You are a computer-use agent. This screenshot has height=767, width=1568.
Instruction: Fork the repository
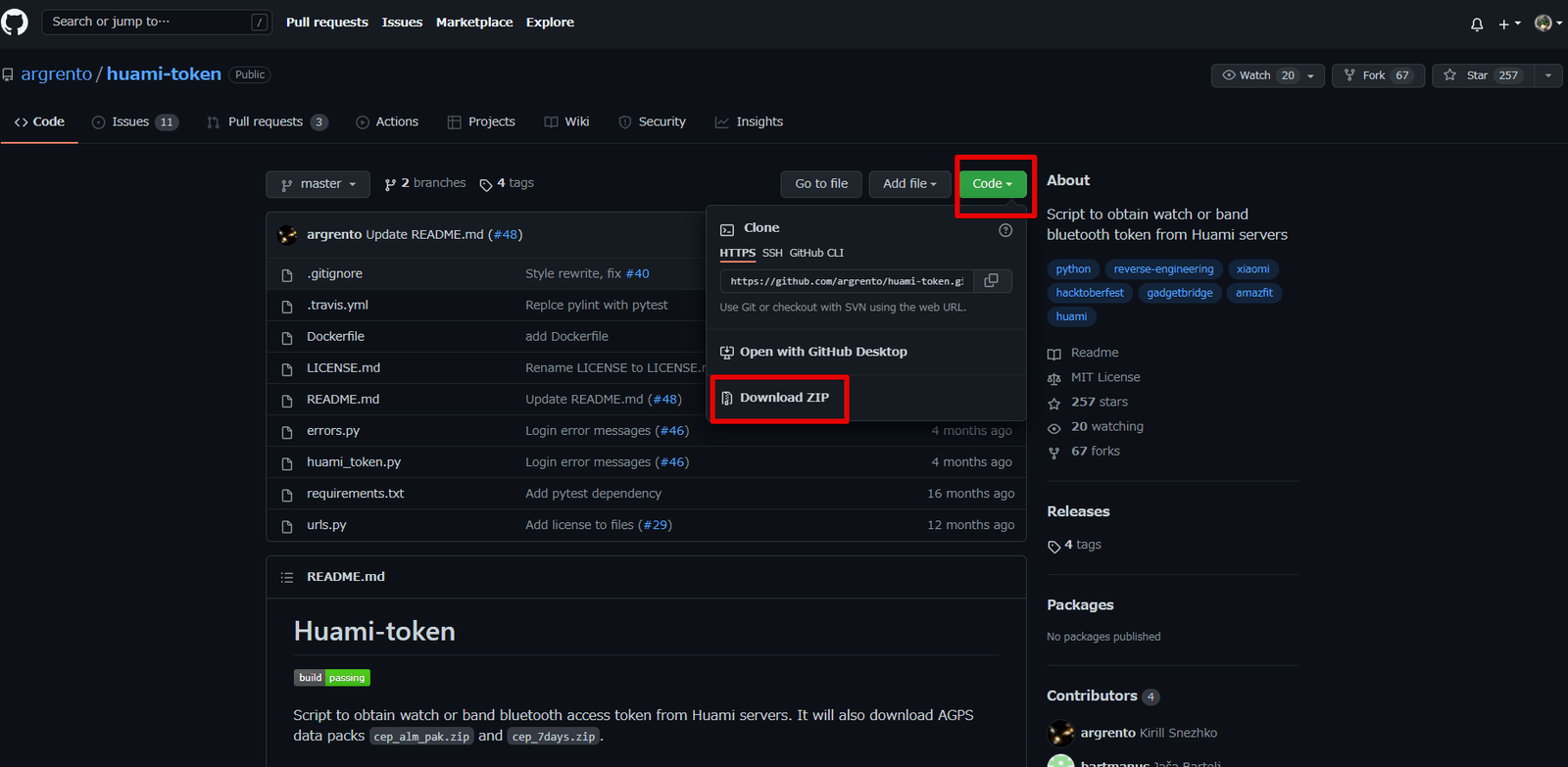coord(1376,75)
